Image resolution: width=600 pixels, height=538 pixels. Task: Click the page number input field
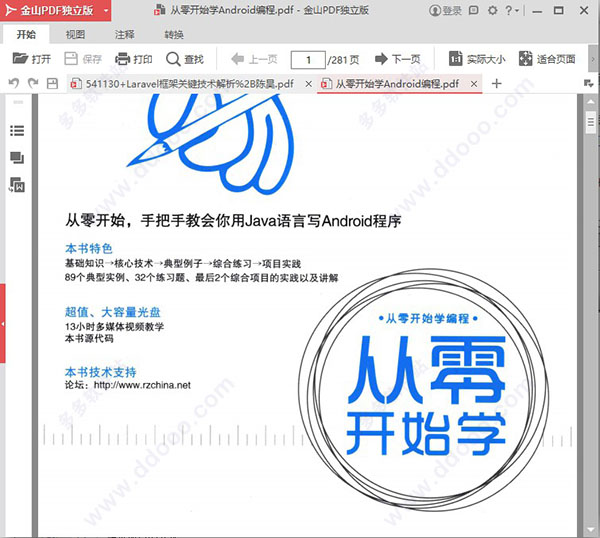[308, 60]
